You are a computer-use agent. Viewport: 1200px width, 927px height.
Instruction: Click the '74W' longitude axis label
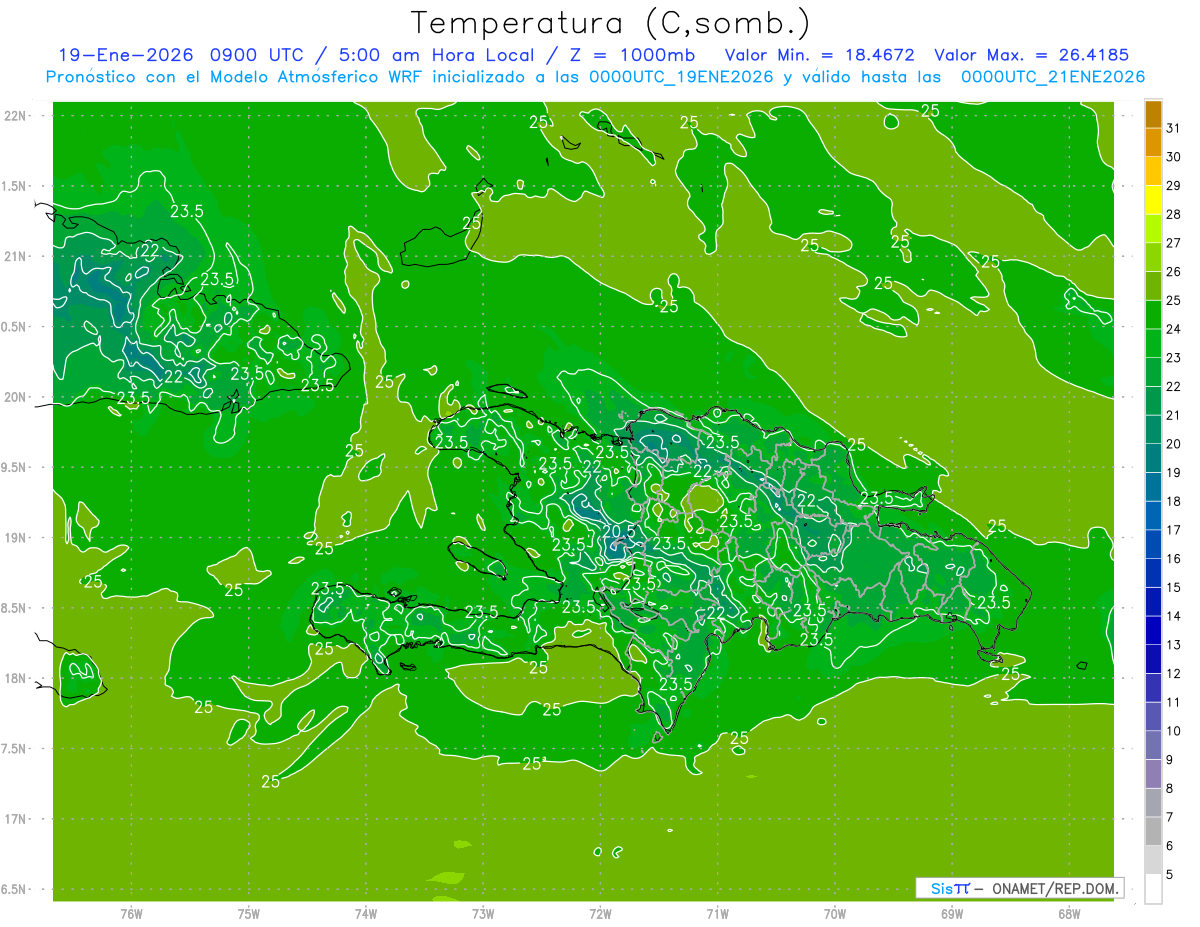pyautogui.click(x=366, y=914)
